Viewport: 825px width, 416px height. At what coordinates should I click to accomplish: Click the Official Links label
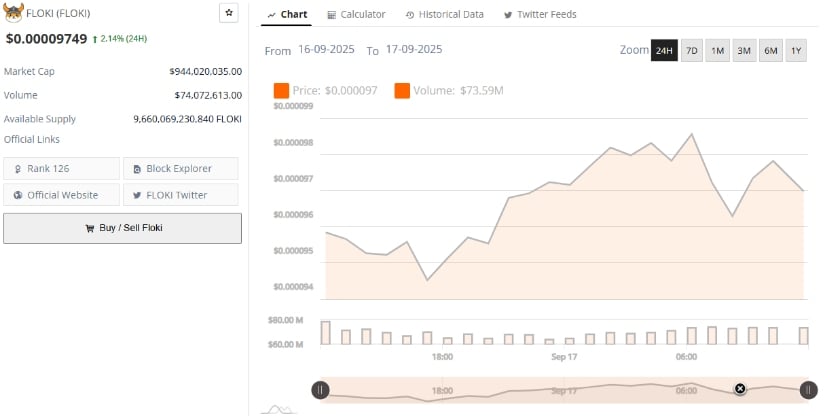(32, 139)
